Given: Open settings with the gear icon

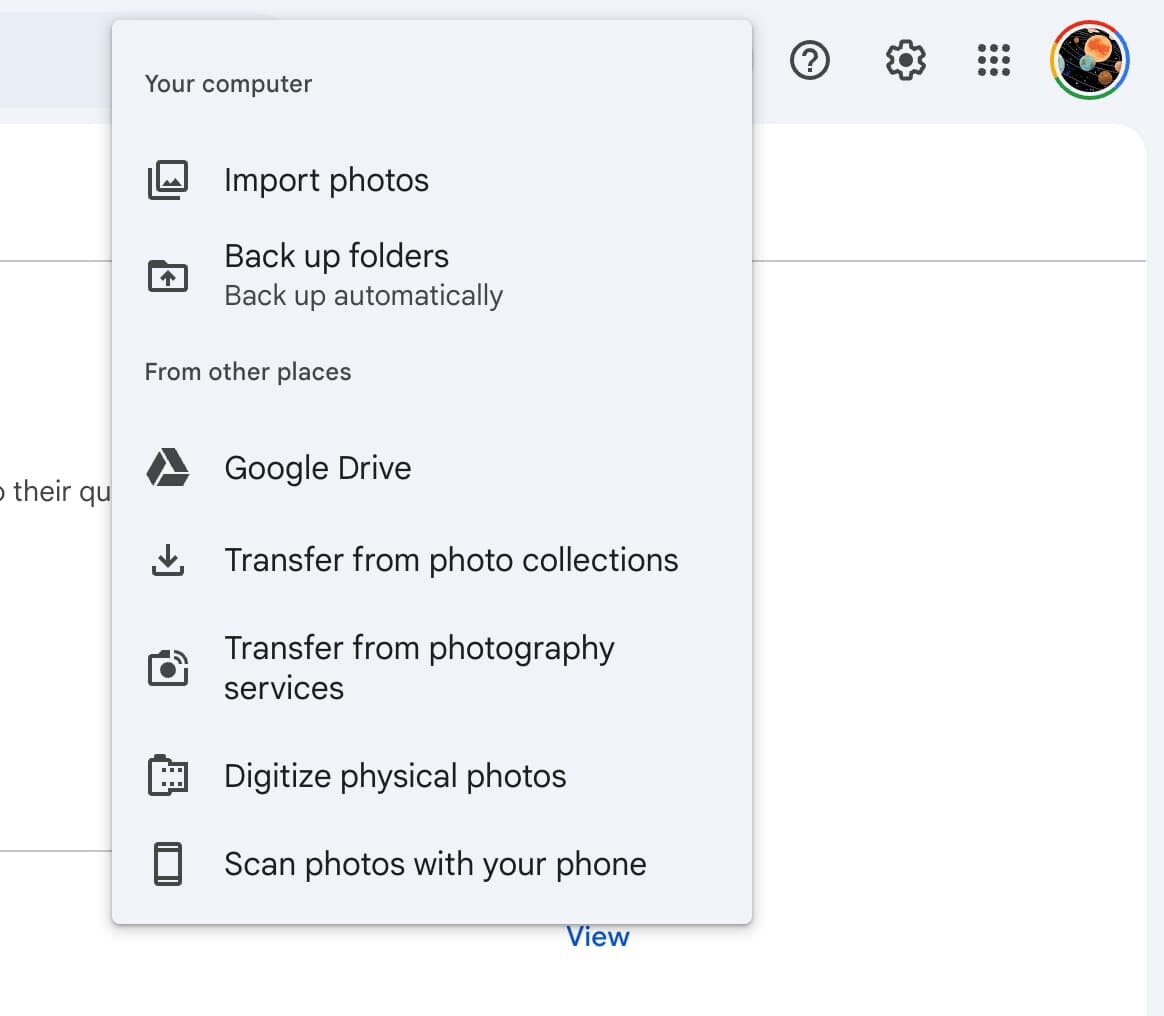Looking at the screenshot, I should (x=903, y=60).
